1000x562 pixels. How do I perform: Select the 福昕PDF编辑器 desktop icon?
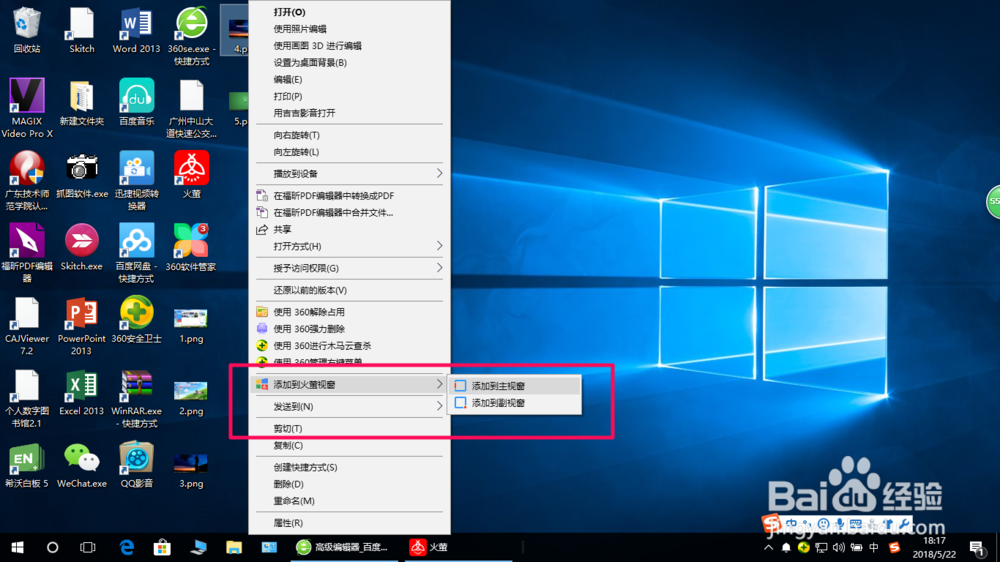click(x=27, y=253)
